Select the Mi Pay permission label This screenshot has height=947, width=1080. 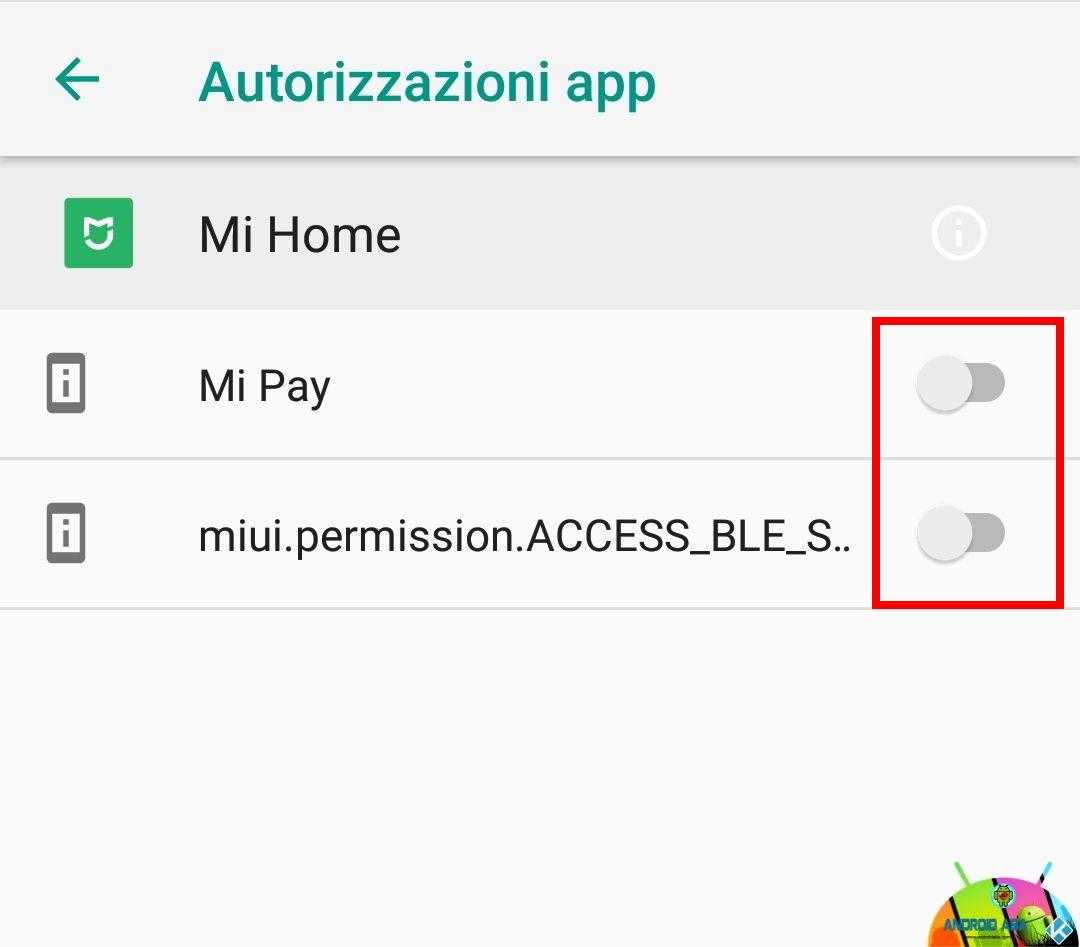click(x=264, y=386)
